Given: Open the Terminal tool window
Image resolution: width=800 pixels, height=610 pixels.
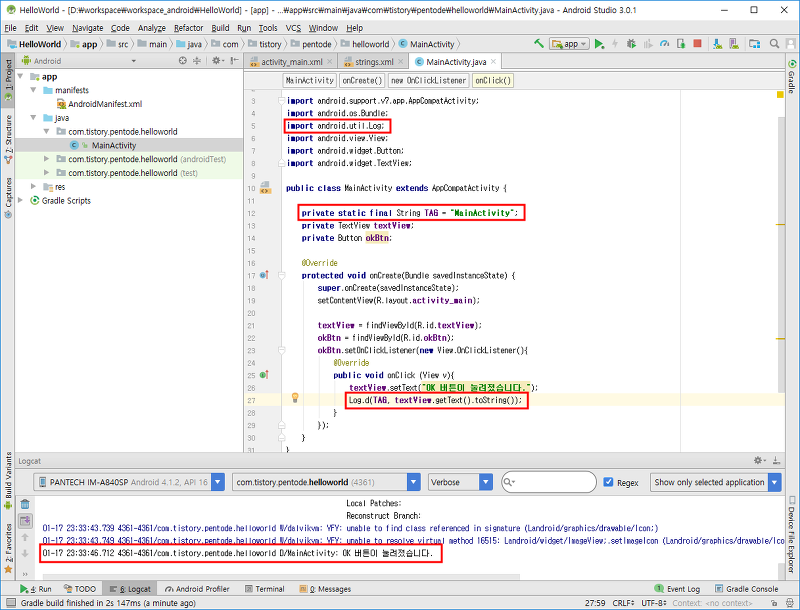Looking at the screenshot, I should 264,589.
